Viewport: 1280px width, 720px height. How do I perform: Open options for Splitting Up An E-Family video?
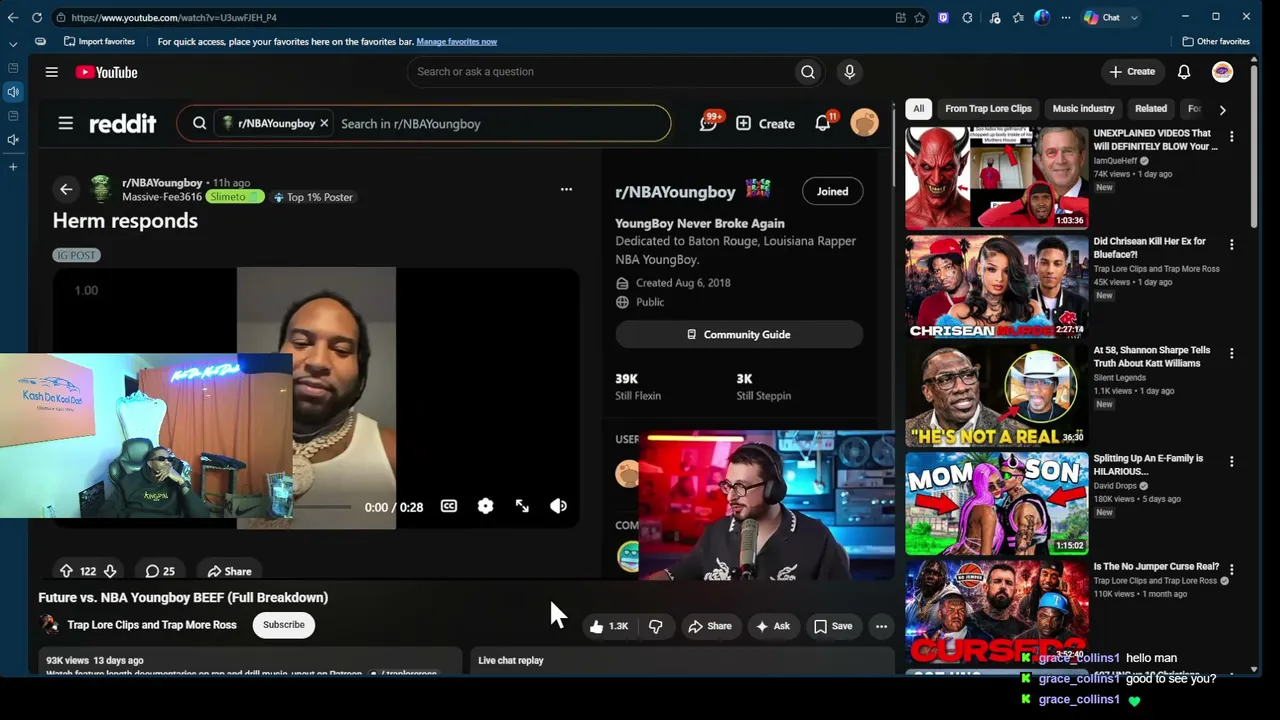click(1231, 461)
